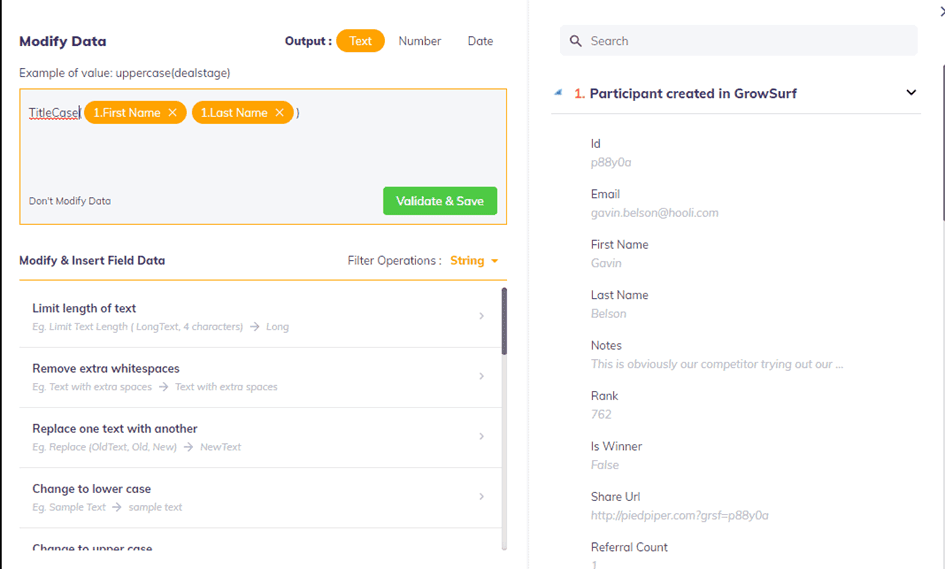Choose Limit length of text operation
This screenshot has width=945, height=569.
point(84,309)
